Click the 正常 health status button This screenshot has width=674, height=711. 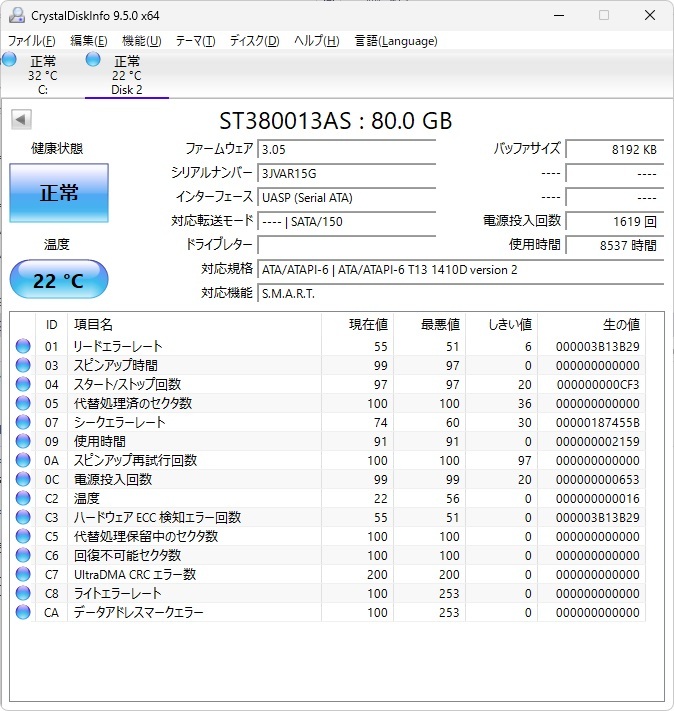click(59, 194)
